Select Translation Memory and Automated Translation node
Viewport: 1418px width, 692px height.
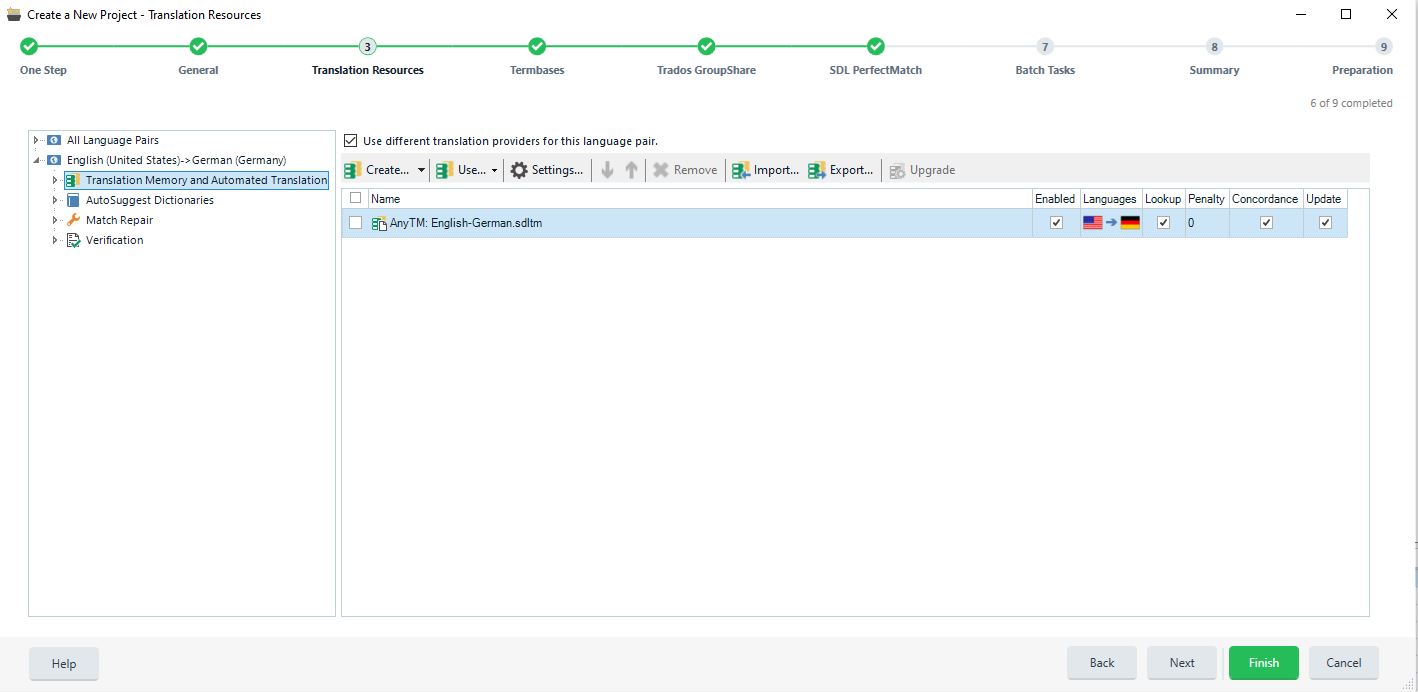[x=206, y=180]
